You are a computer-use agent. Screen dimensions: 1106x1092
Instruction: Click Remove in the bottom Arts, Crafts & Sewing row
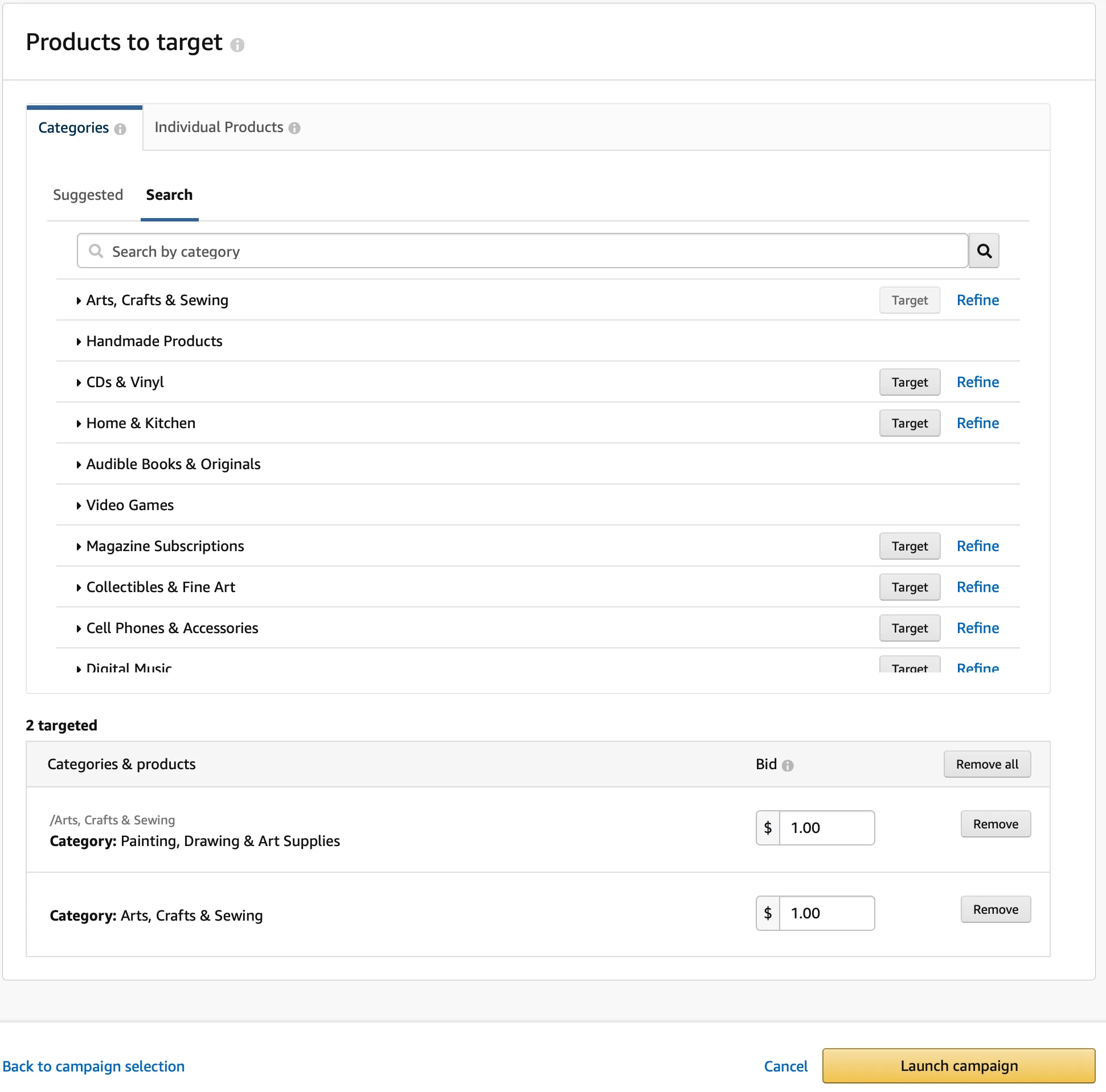click(996, 909)
